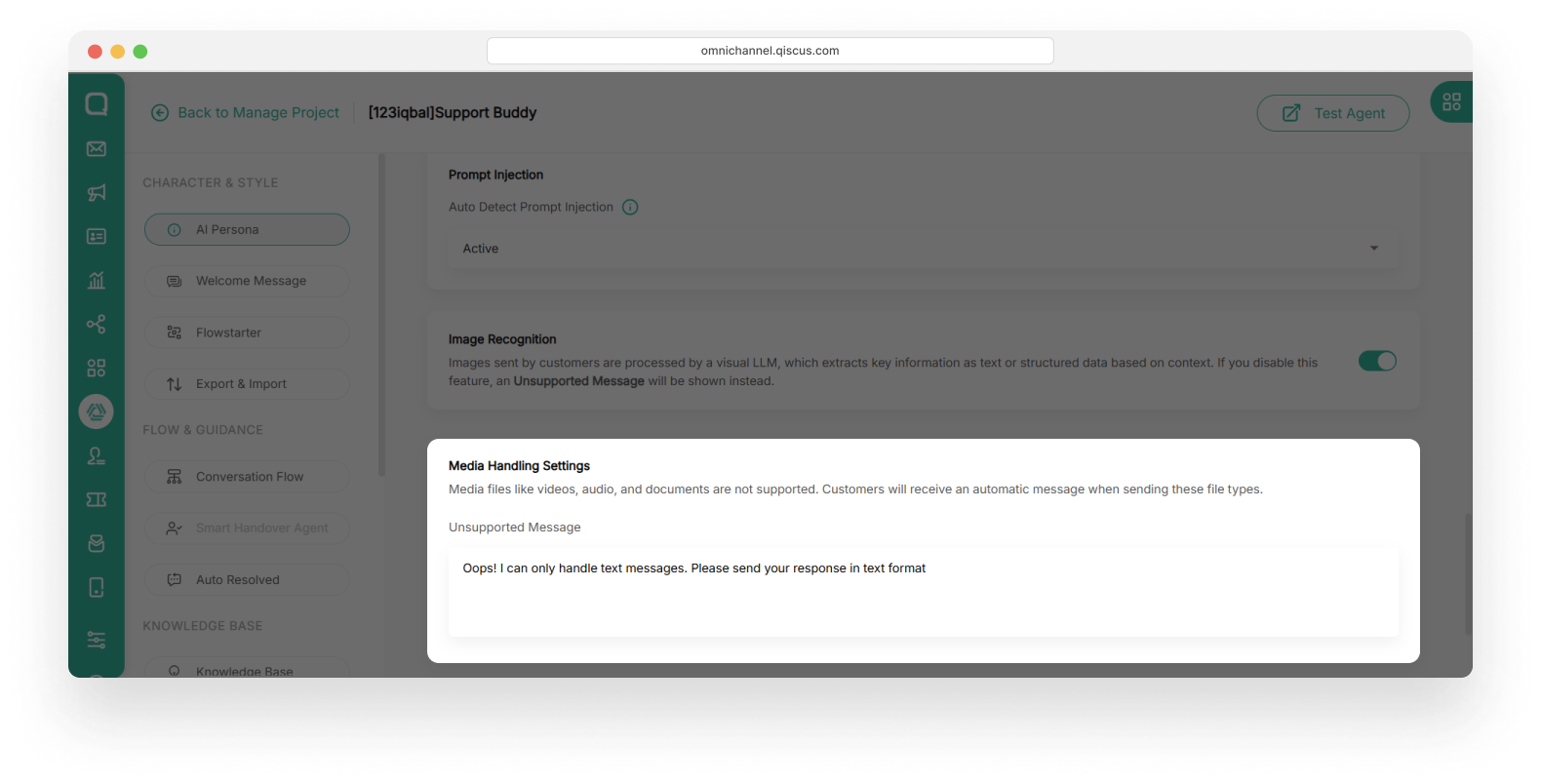1541x784 pixels.
Task: Open the Auto Detect Prompt Injection dropdown
Action: click(x=923, y=249)
